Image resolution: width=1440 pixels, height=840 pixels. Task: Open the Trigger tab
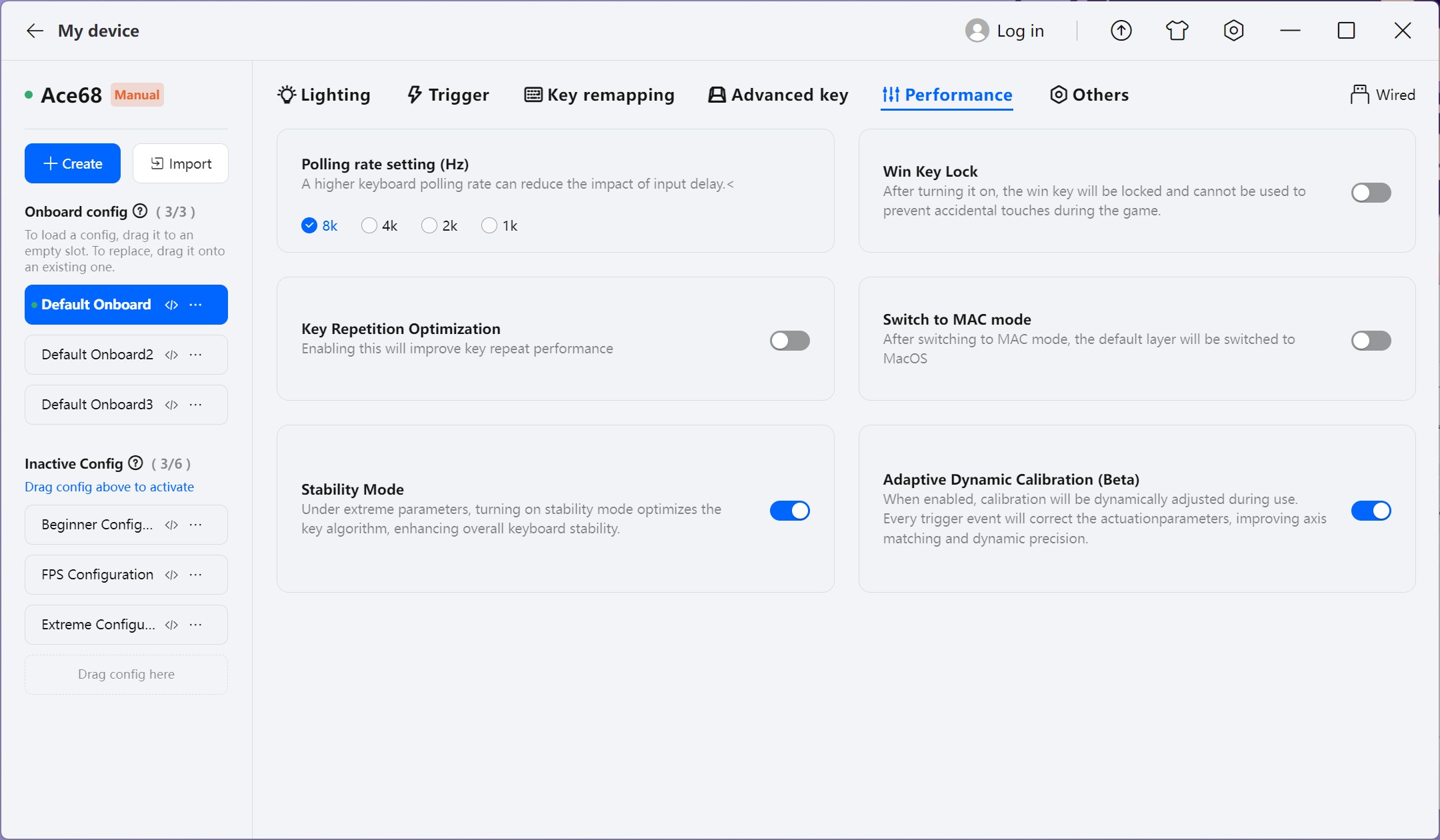pyautogui.click(x=448, y=95)
